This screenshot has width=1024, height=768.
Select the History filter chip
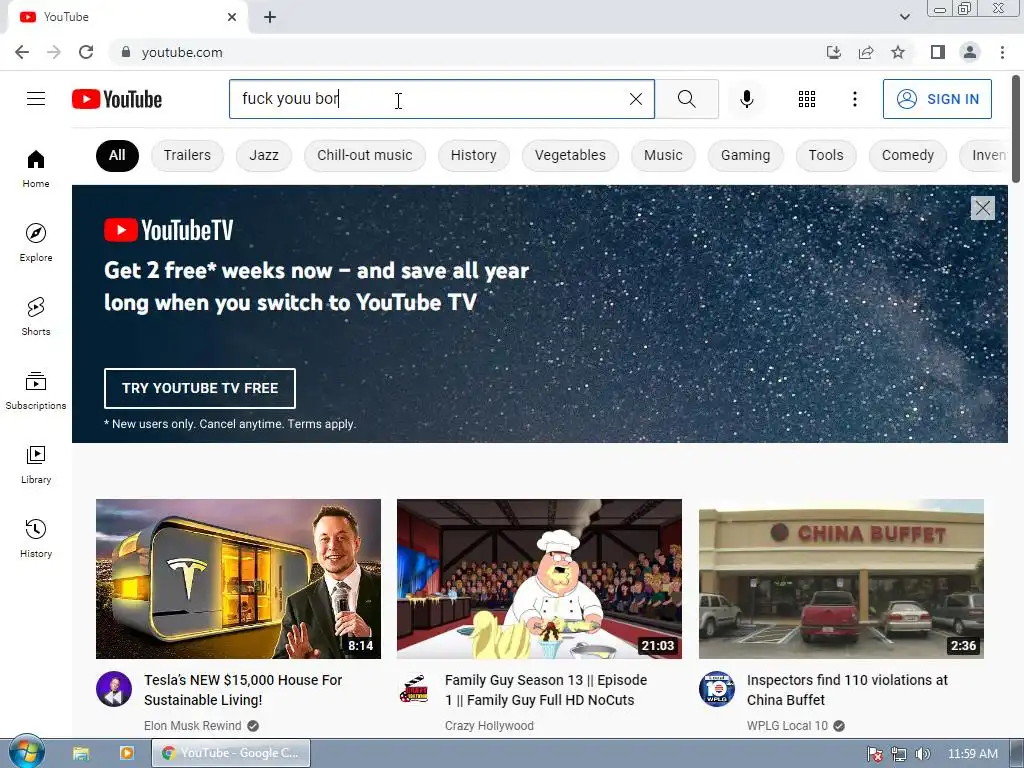(x=473, y=155)
